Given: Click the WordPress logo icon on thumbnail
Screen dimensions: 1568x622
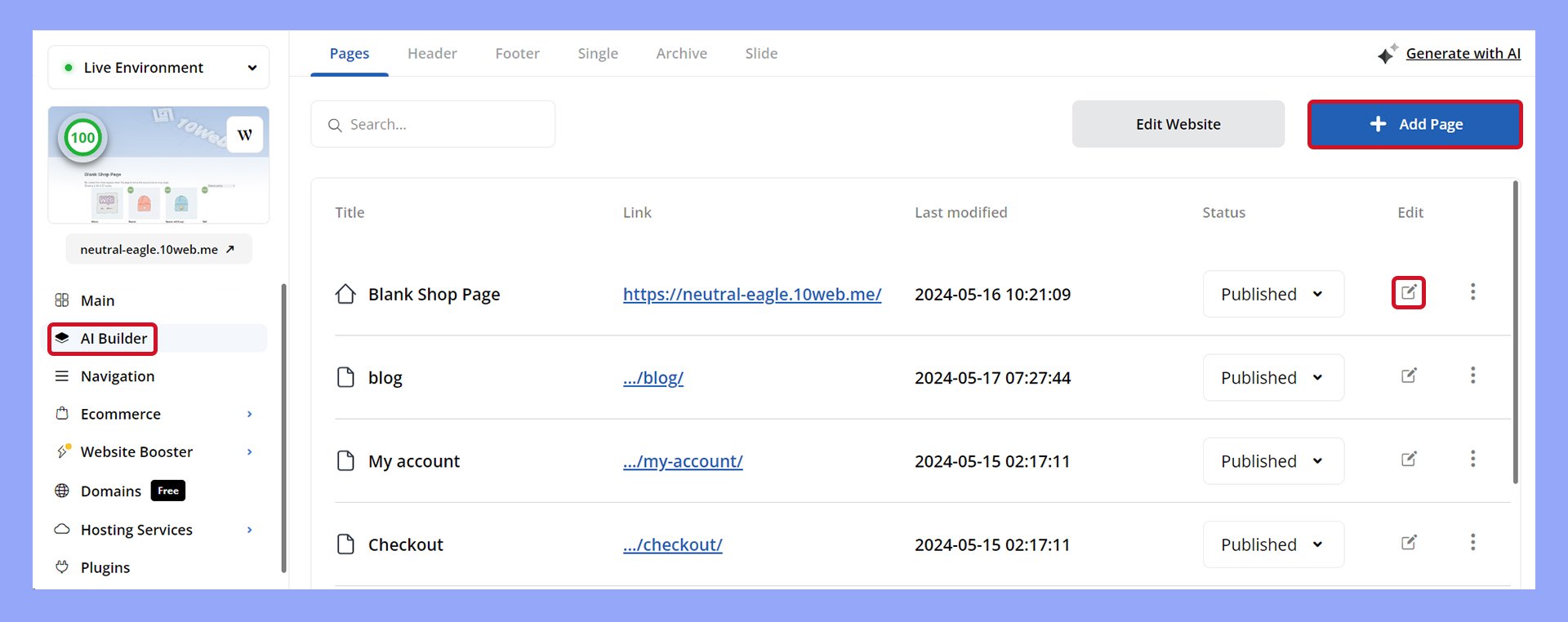Looking at the screenshot, I should click(244, 136).
